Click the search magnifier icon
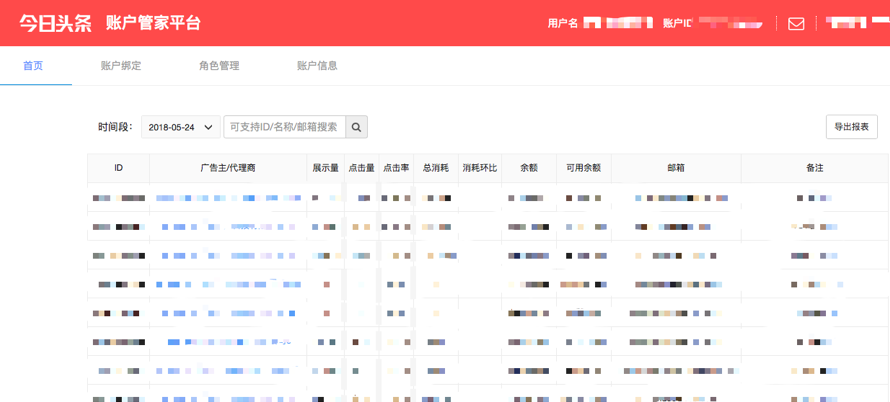Image resolution: width=890 pixels, height=402 pixels. pyautogui.click(x=356, y=127)
